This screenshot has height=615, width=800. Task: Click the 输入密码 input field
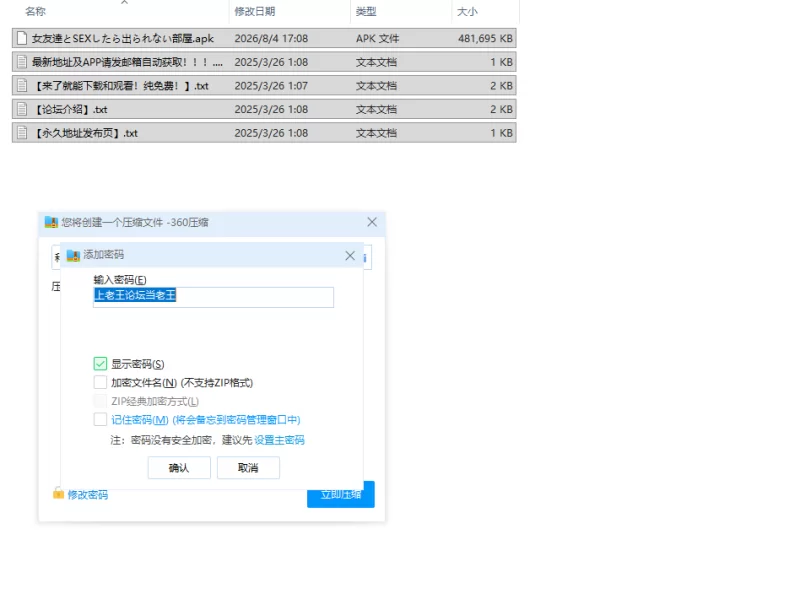(x=213, y=297)
